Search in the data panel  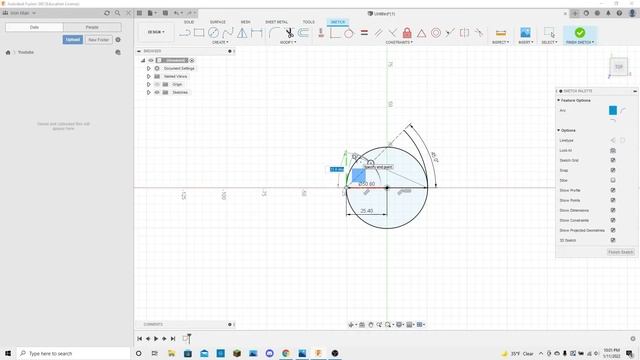tap(118, 13)
